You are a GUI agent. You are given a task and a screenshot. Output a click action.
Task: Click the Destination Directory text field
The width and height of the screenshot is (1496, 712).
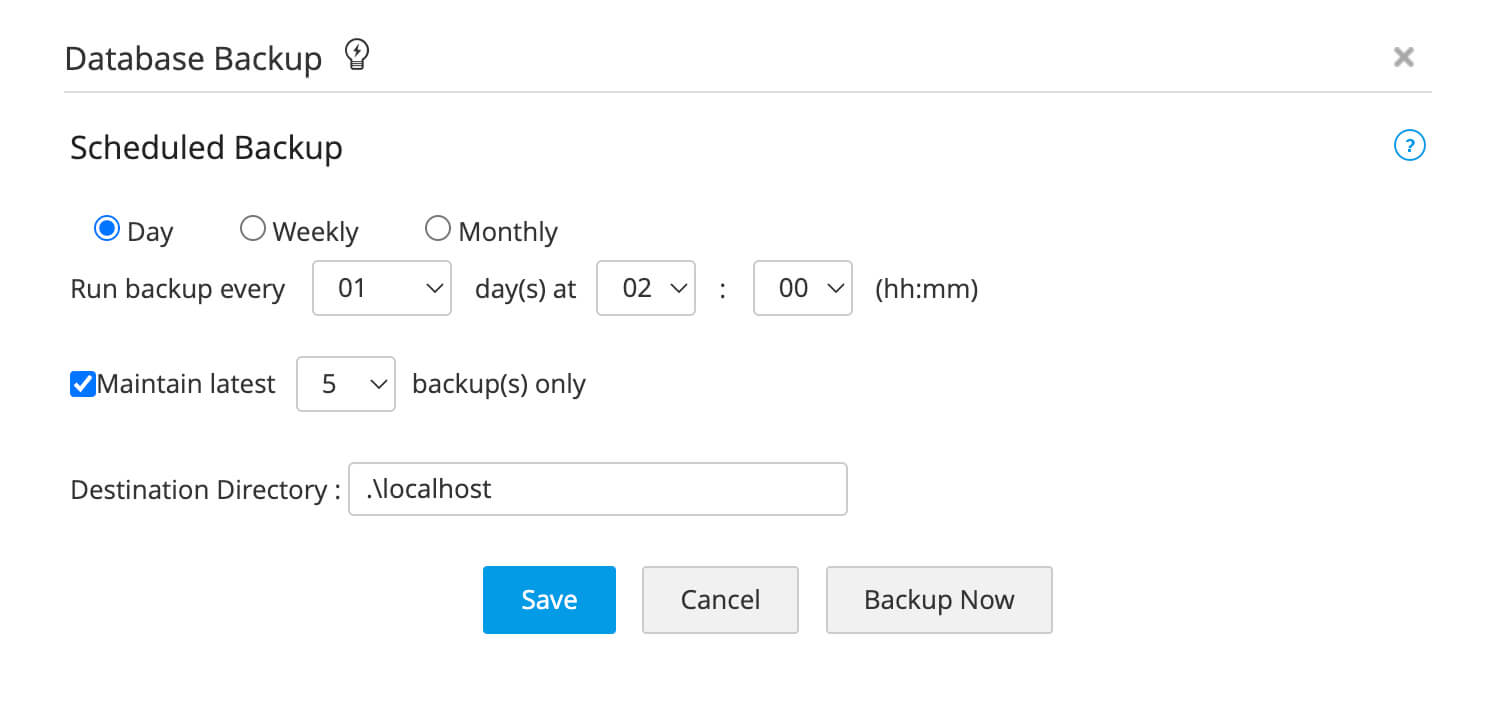pos(597,489)
